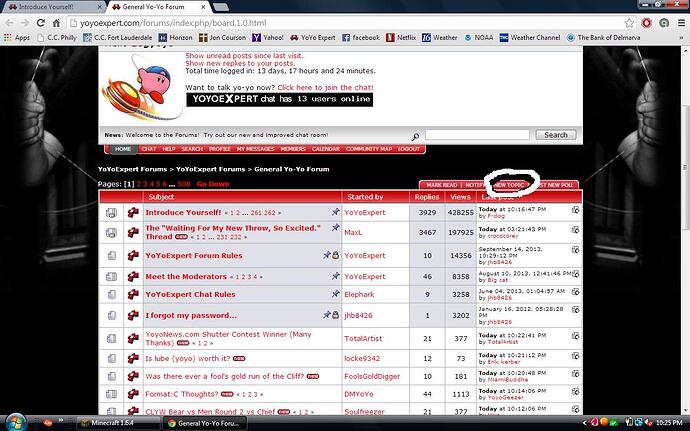Image resolution: width=690 pixels, height=431 pixels.
Task: Click here to join the chat link
Action: tap(325, 87)
